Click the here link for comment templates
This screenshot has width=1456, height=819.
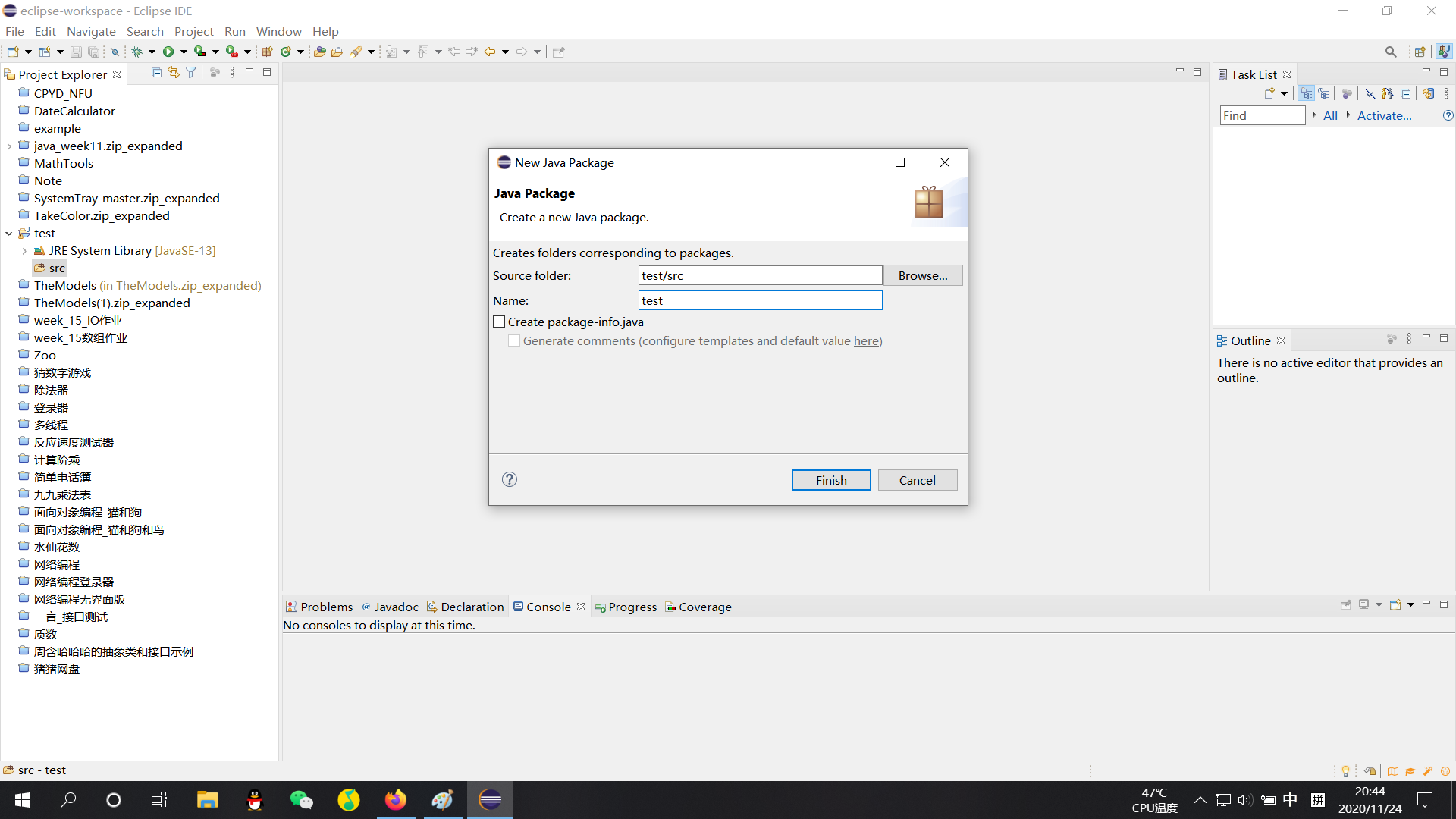pyautogui.click(x=865, y=340)
